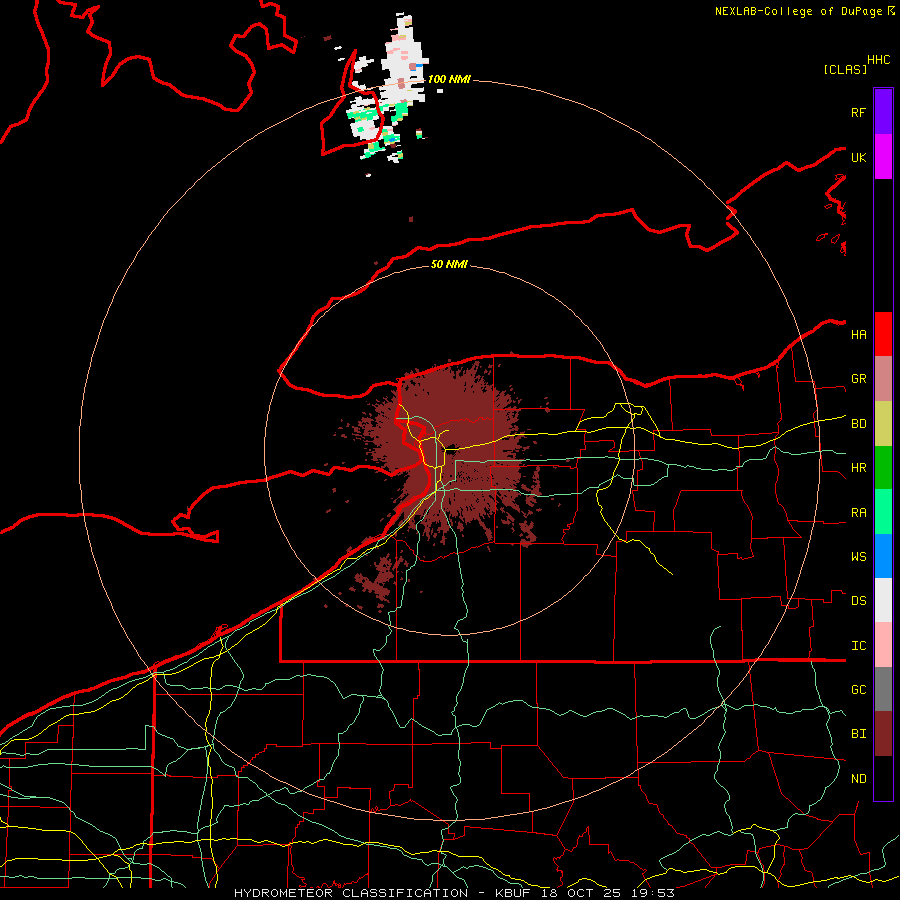This screenshot has height=900, width=900.
Task: Click the purple RF color swatch
Action: coord(883,112)
